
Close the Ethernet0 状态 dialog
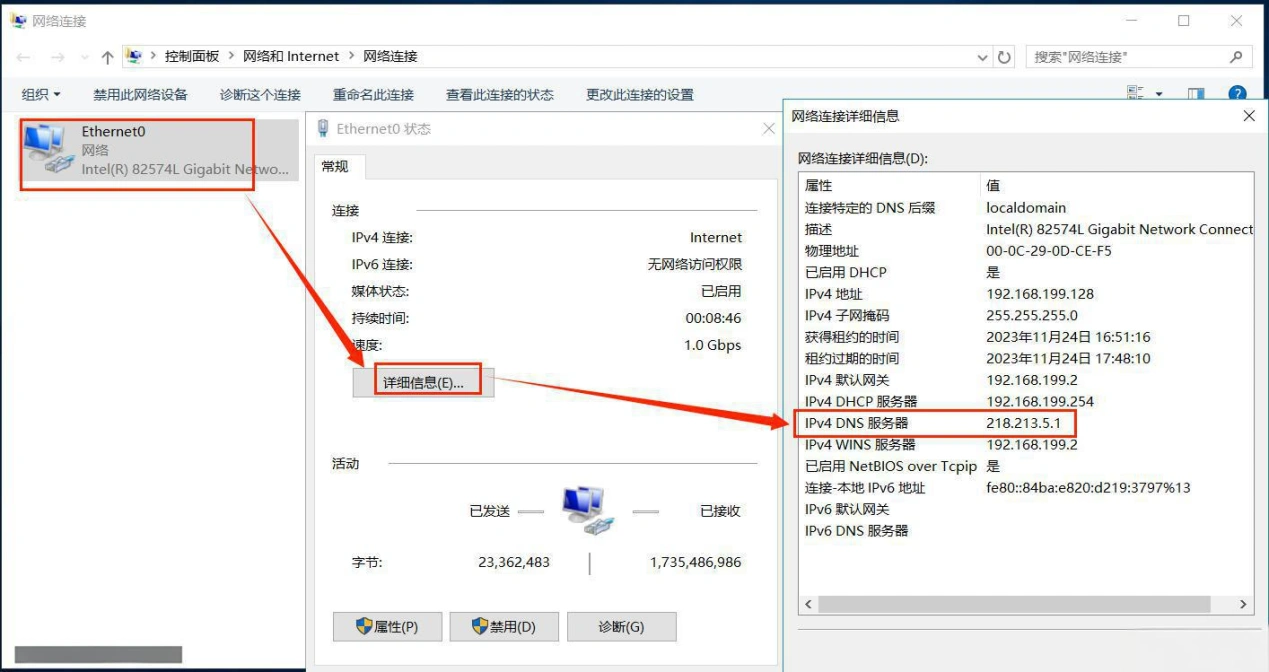click(768, 129)
